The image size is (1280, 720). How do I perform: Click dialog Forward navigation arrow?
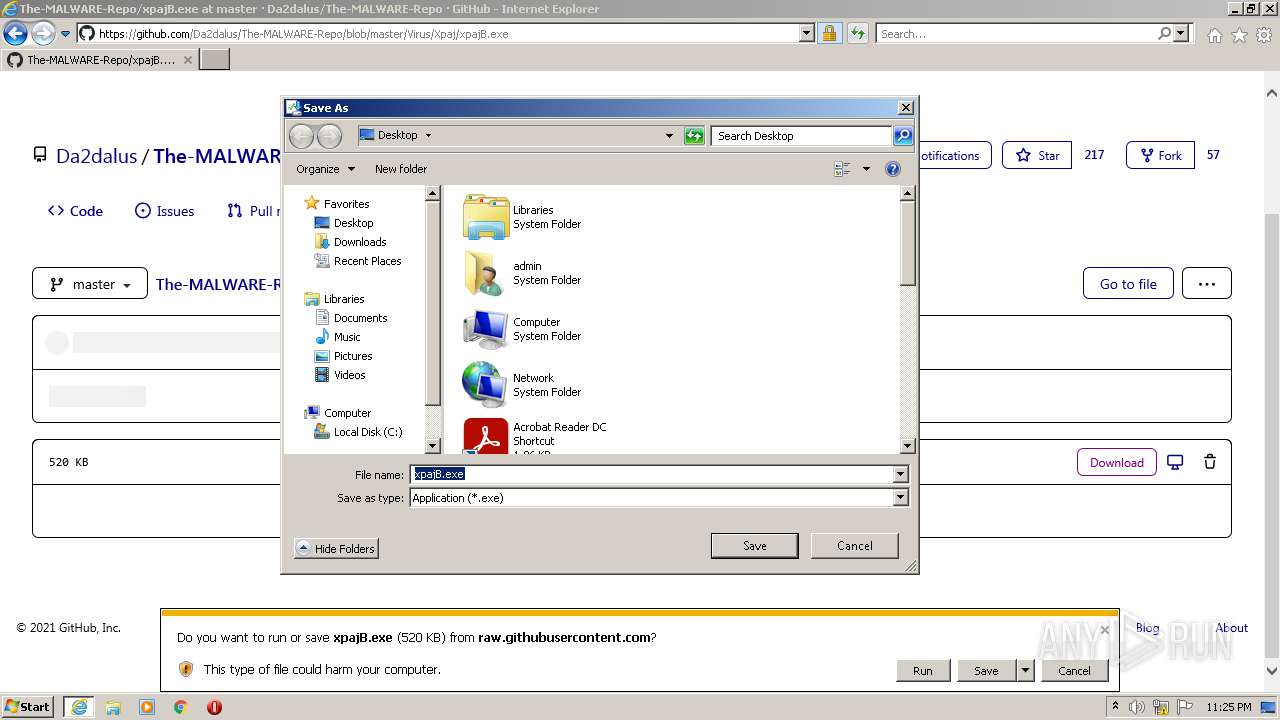pyautogui.click(x=329, y=136)
